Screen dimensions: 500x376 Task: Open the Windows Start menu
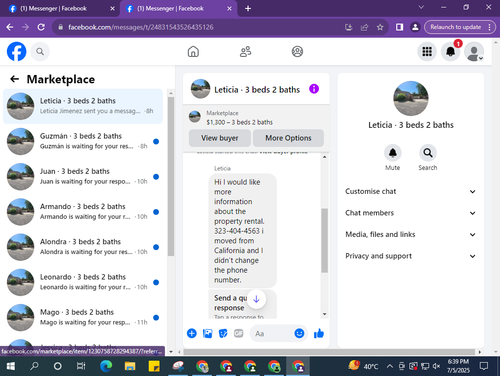[10, 366]
